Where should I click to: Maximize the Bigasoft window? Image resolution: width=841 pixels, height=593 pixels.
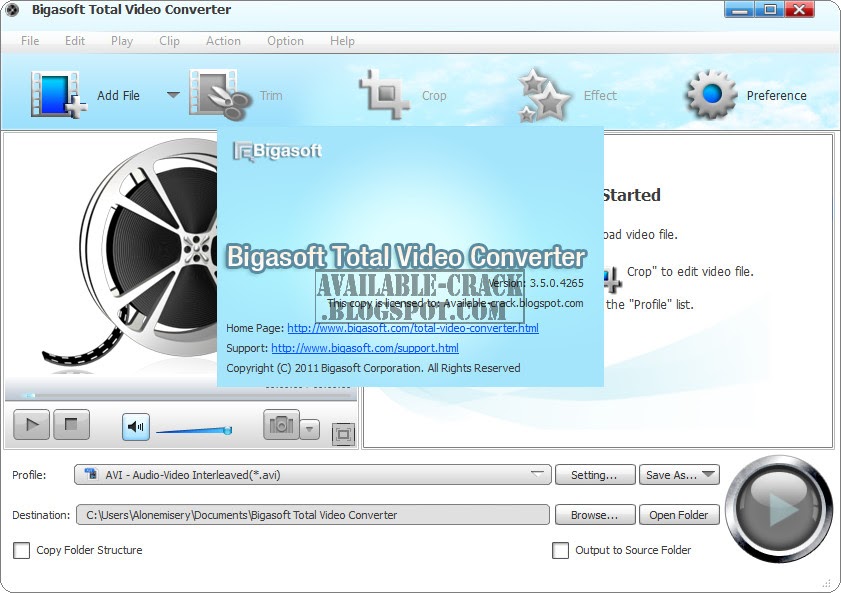pyautogui.click(x=770, y=9)
